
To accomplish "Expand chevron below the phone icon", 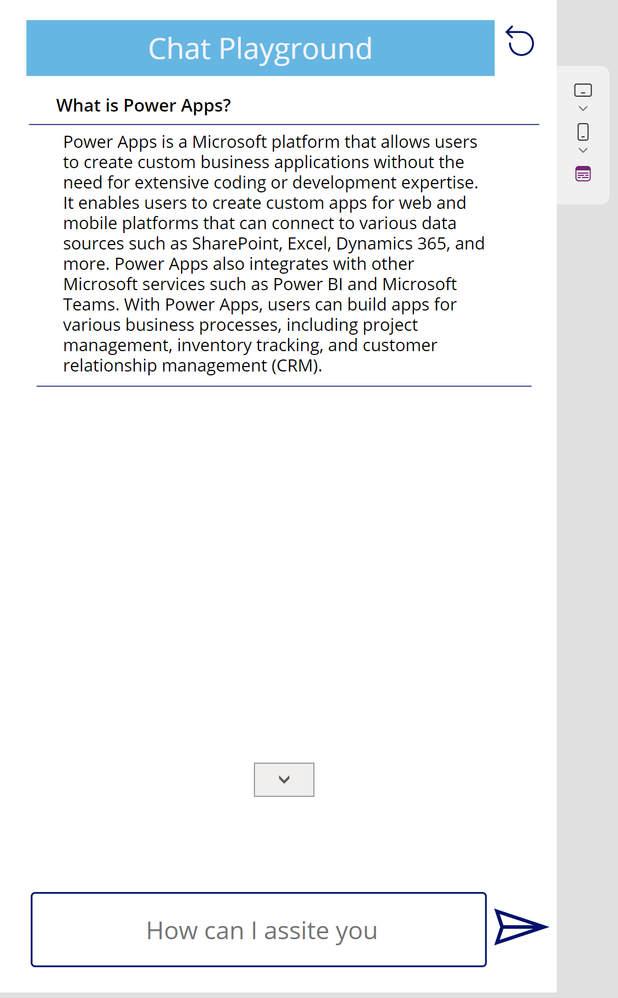I will click(x=583, y=150).
